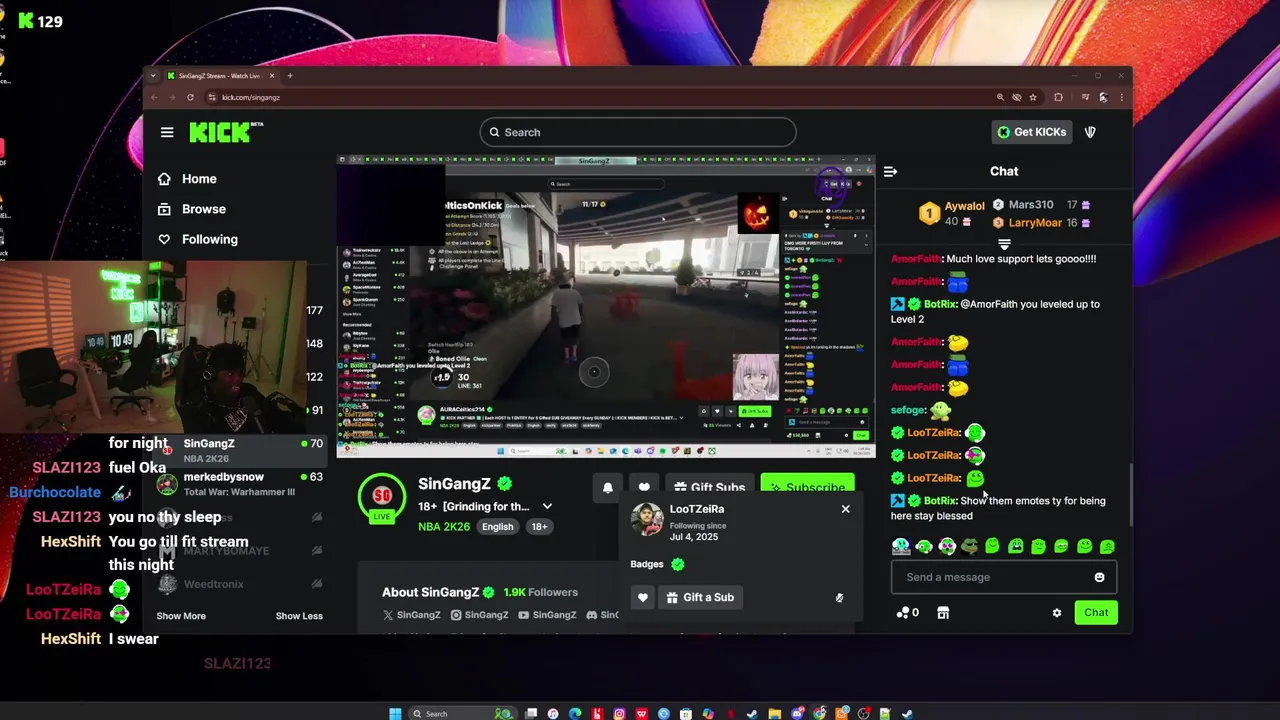Click the SinGangZ LIVE avatar
Screen dimensions: 1280x720
tap(382, 499)
